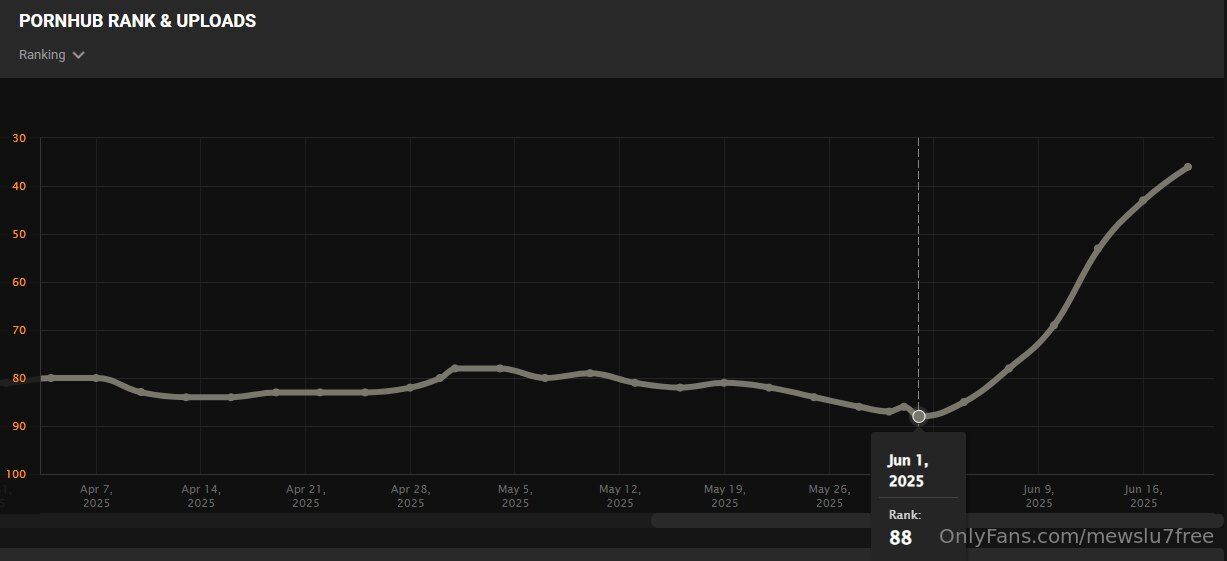Click the Pornhub Rank & Uploads heading
Viewport: 1227px width, 561px height.
point(137,21)
